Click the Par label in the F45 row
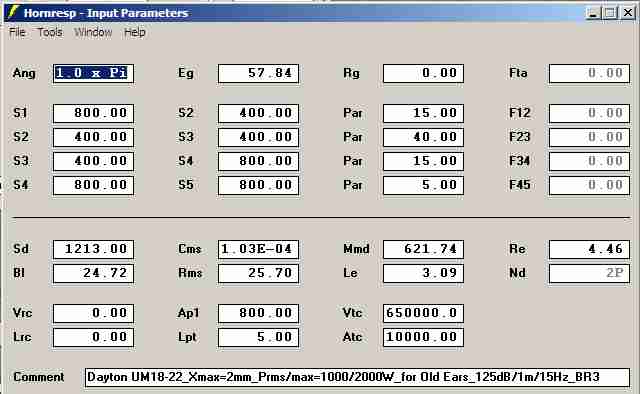The height and width of the screenshot is (394, 640). [353, 185]
